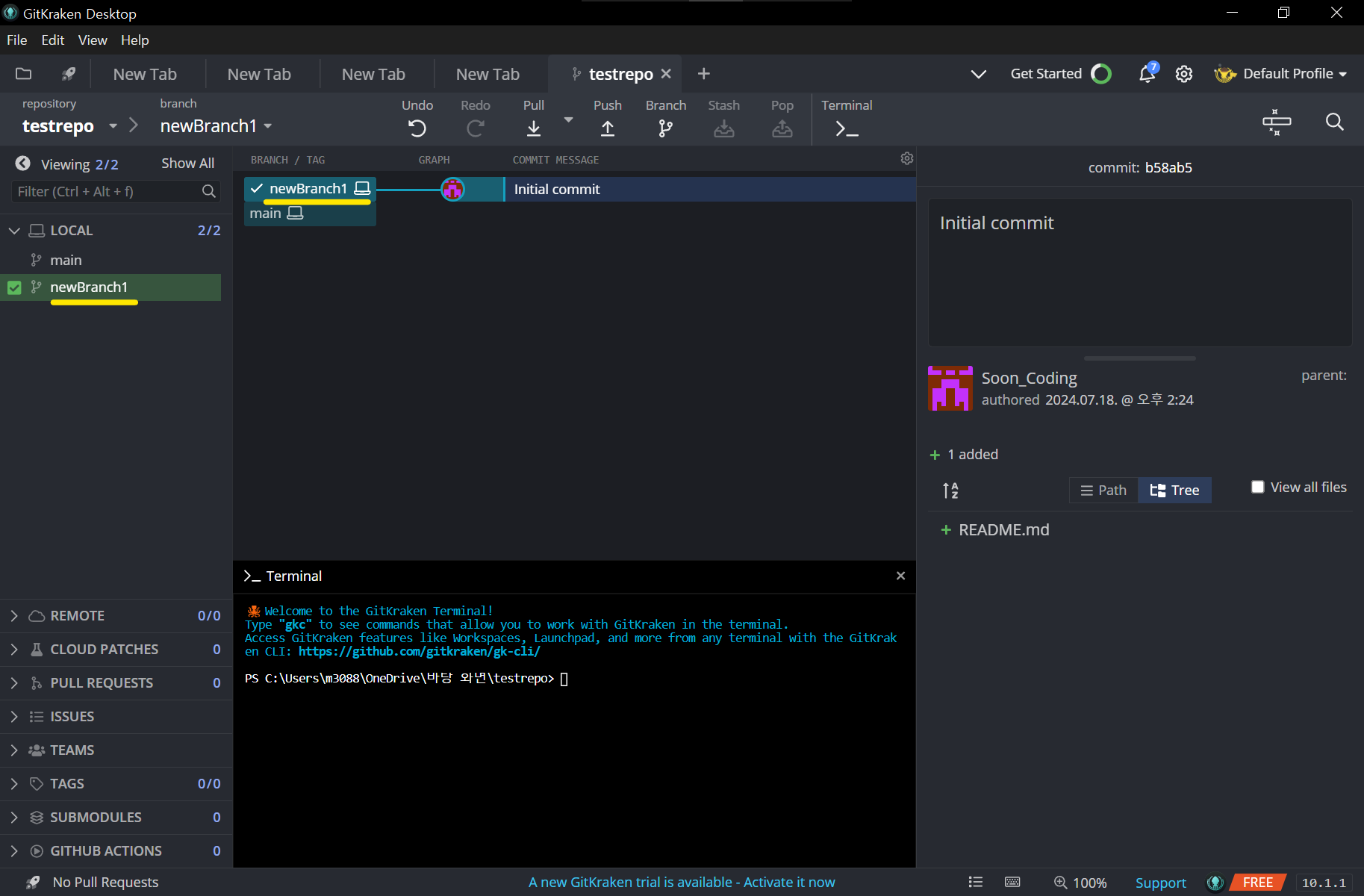The image size is (1364, 896).
Task: Switch to the first New Tab
Action: (x=145, y=74)
